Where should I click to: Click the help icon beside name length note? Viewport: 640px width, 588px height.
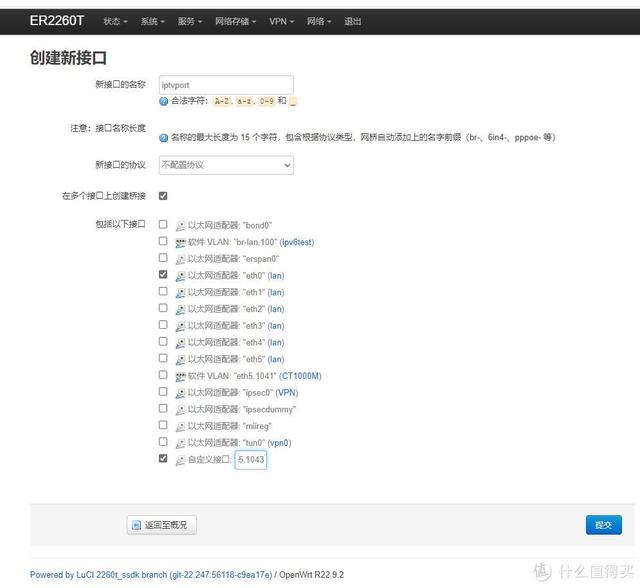point(163,138)
